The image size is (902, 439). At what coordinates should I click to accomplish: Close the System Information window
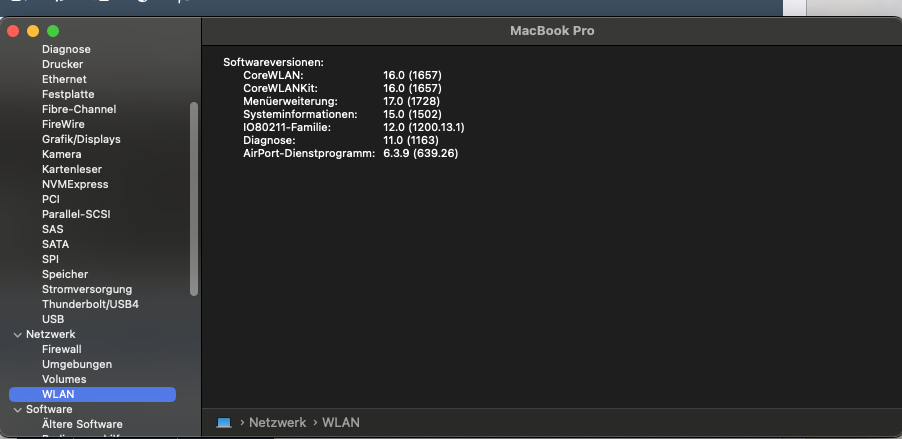tap(14, 31)
